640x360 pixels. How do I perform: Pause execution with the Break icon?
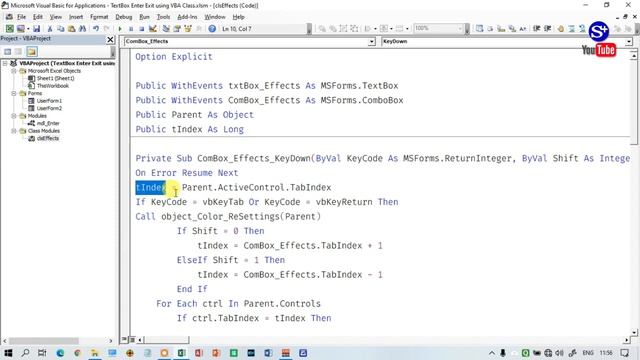131,29
